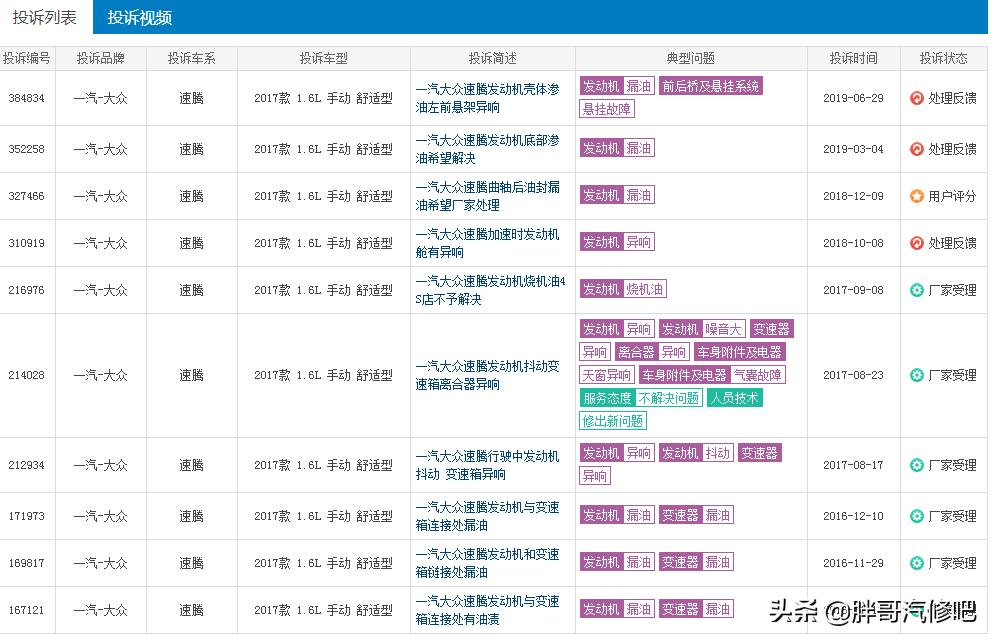Switch to the 投诉列表 tab
This screenshot has width=995, height=642.
[44, 17]
